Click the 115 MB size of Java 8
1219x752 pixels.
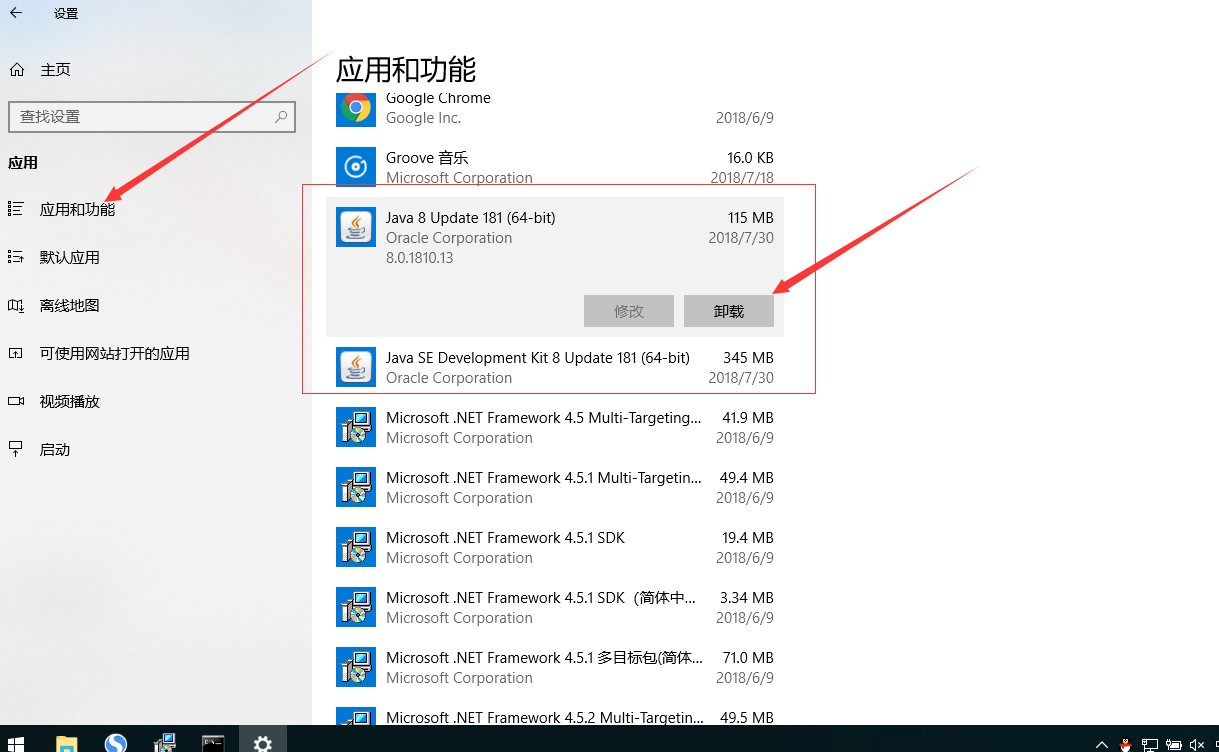click(750, 218)
